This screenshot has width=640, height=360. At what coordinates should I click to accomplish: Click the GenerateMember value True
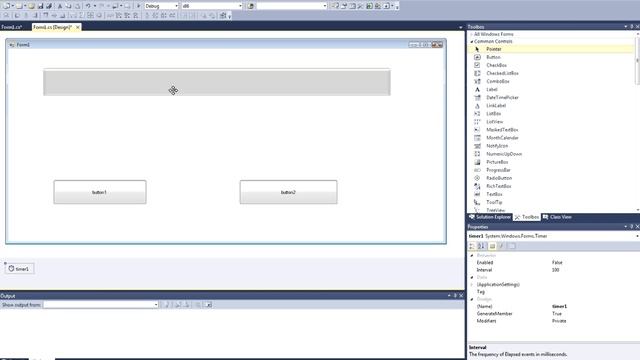click(557, 313)
